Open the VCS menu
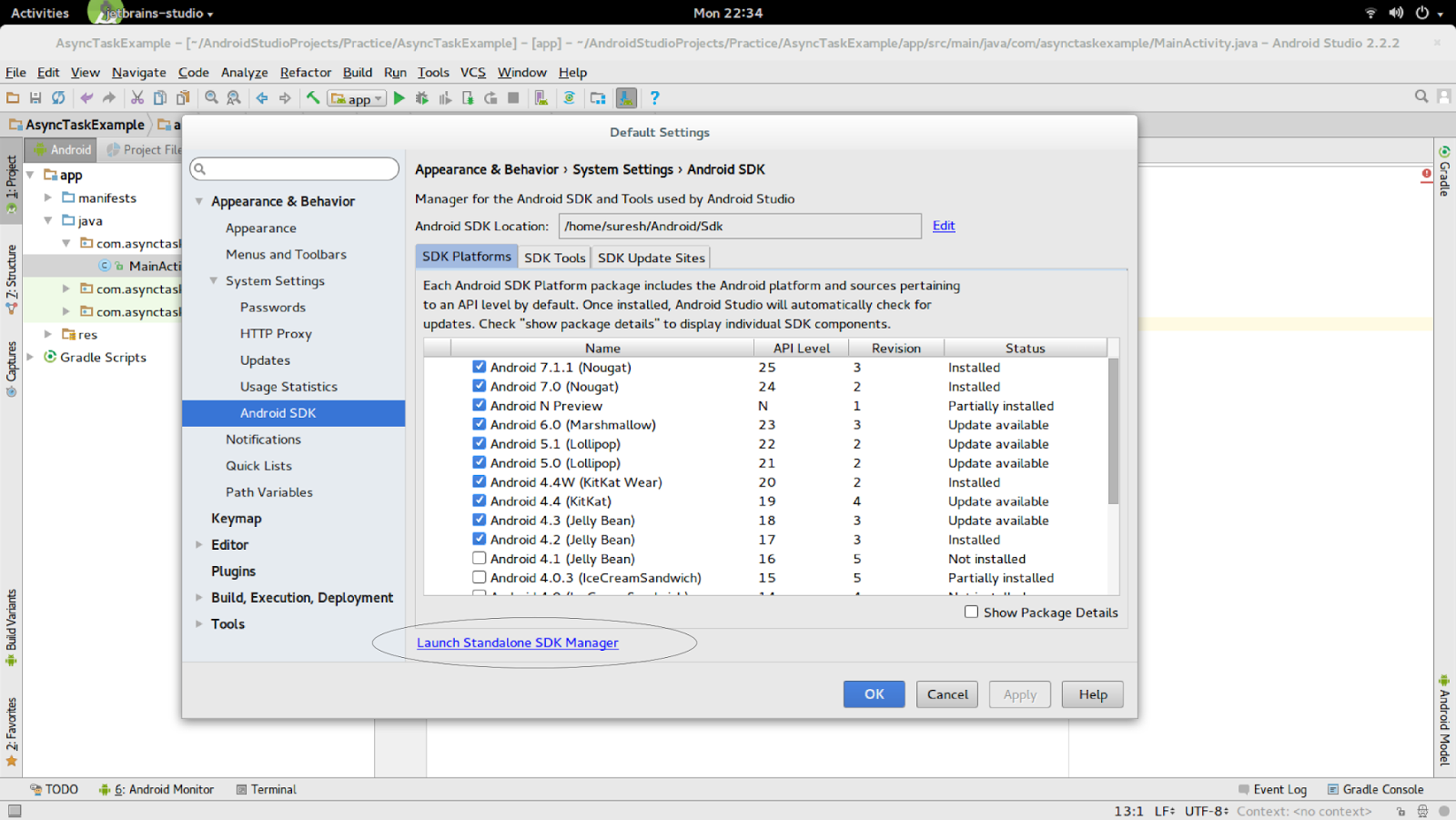Image resolution: width=1456 pixels, height=820 pixels. point(472,72)
